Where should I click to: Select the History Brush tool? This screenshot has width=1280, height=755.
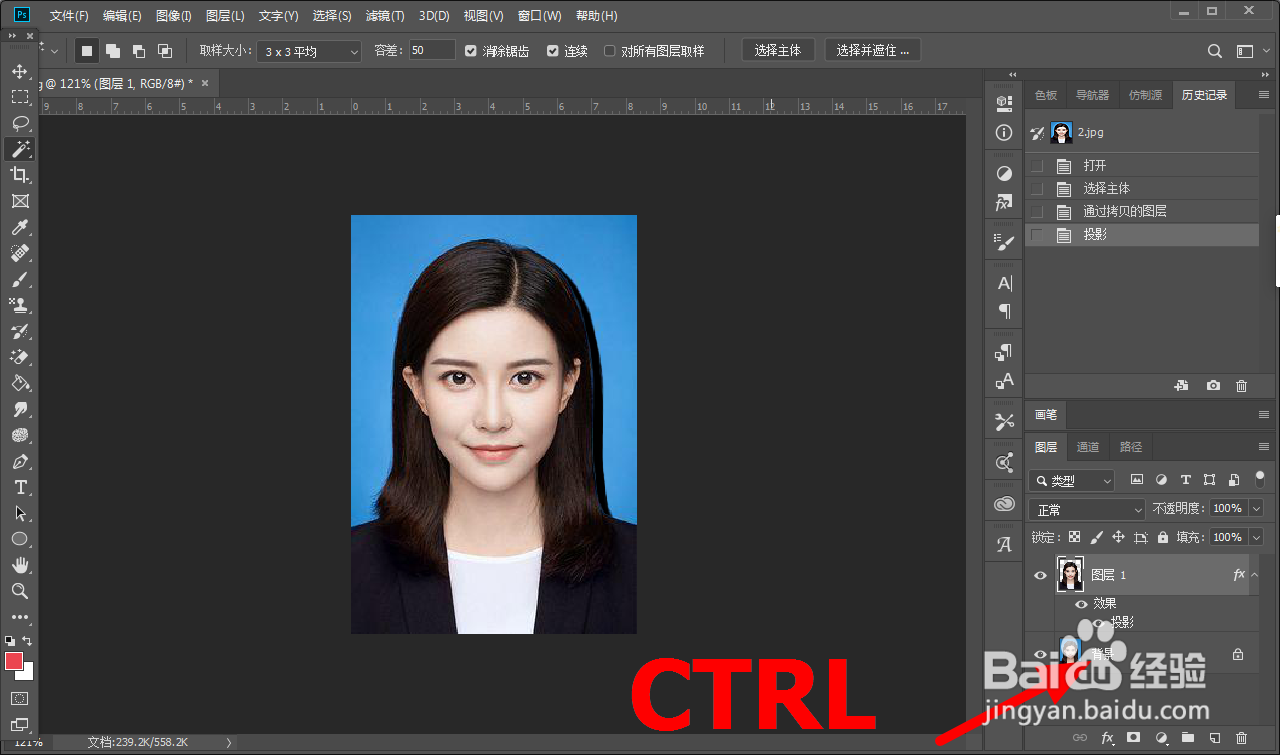coord(19,331)
